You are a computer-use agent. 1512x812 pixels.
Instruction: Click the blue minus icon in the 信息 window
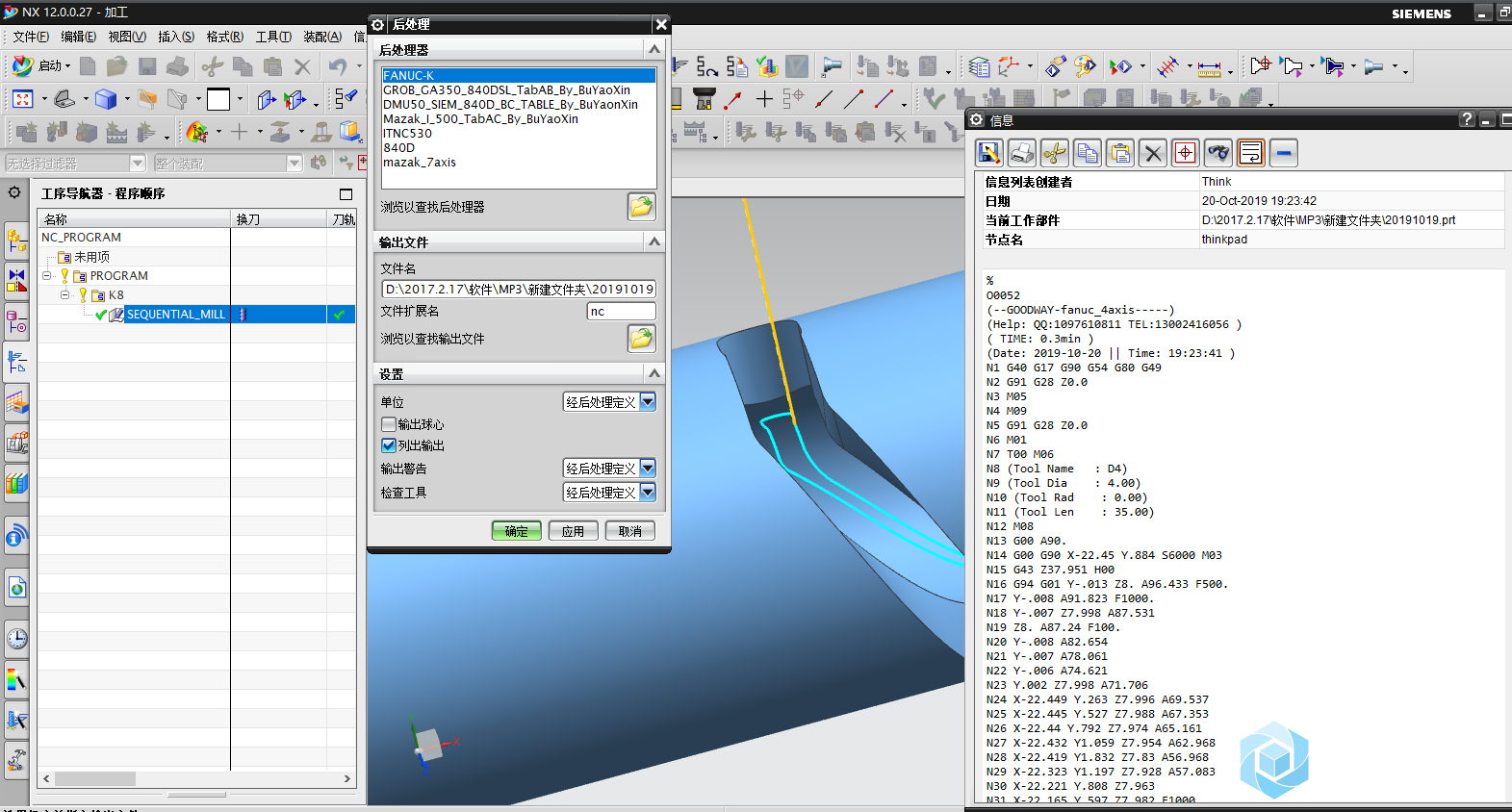coord(1284,152)
